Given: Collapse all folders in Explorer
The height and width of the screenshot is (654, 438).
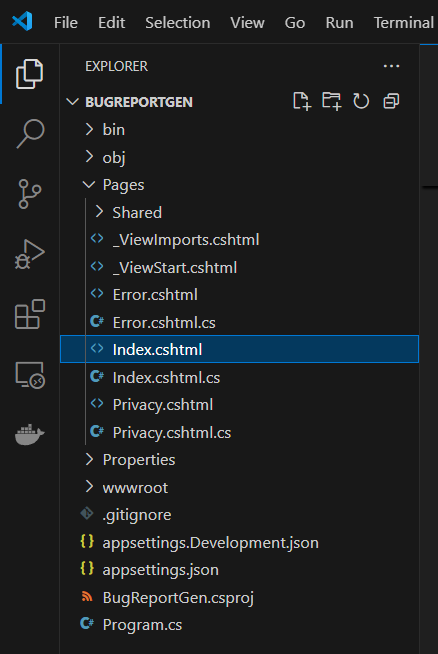Looking at the screenshot, I should pyautogui.click(x=391, y=101).
